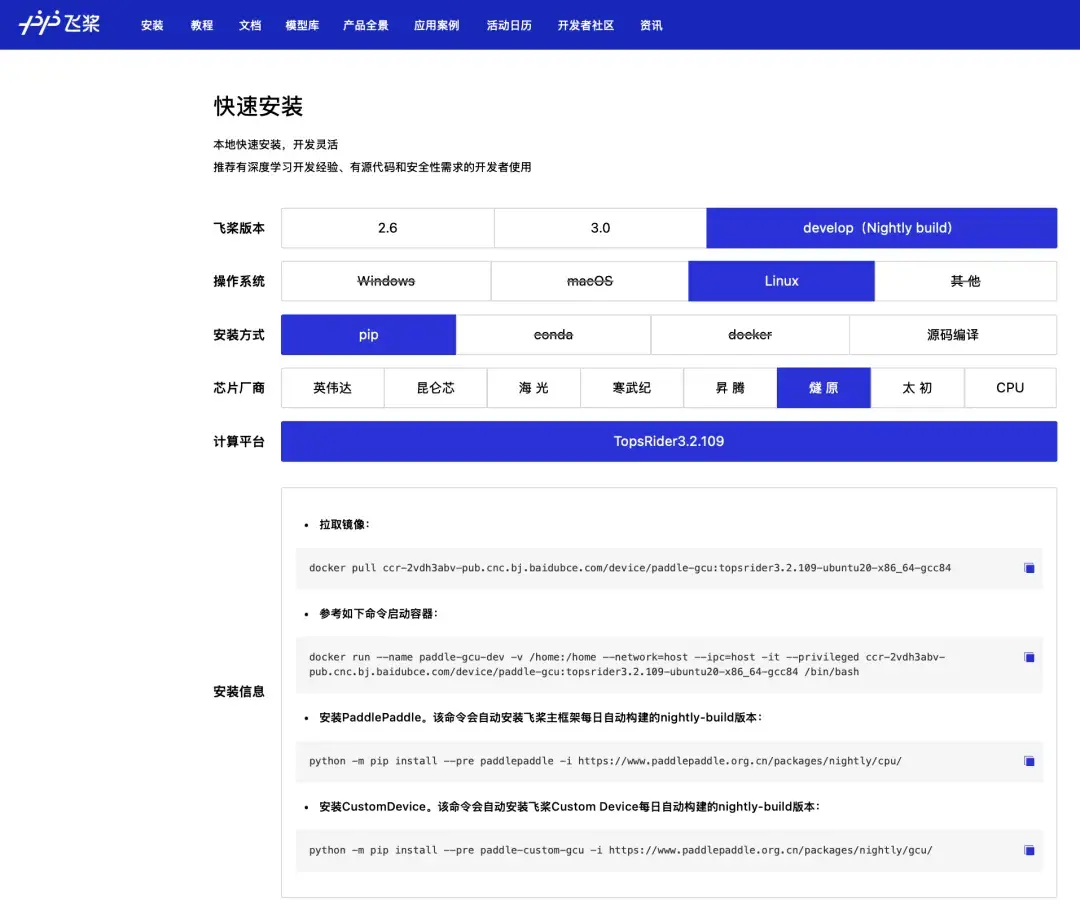The width and height of the screenshot is (1080, 910).
Task: Choose 寒武纪 chip vendor
Action: click(x=632, y=388)
